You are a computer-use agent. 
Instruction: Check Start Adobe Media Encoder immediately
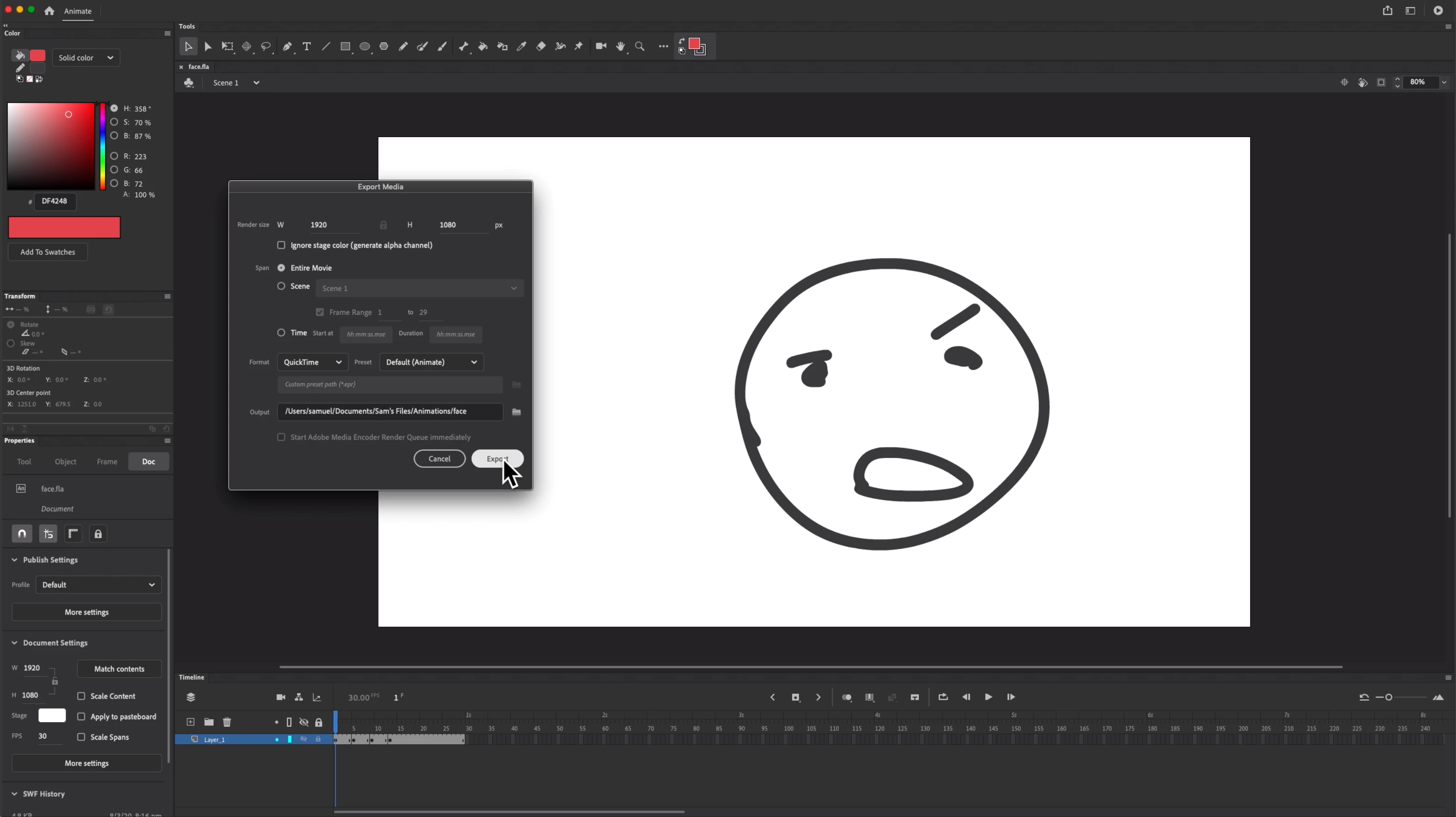(281, 437)
